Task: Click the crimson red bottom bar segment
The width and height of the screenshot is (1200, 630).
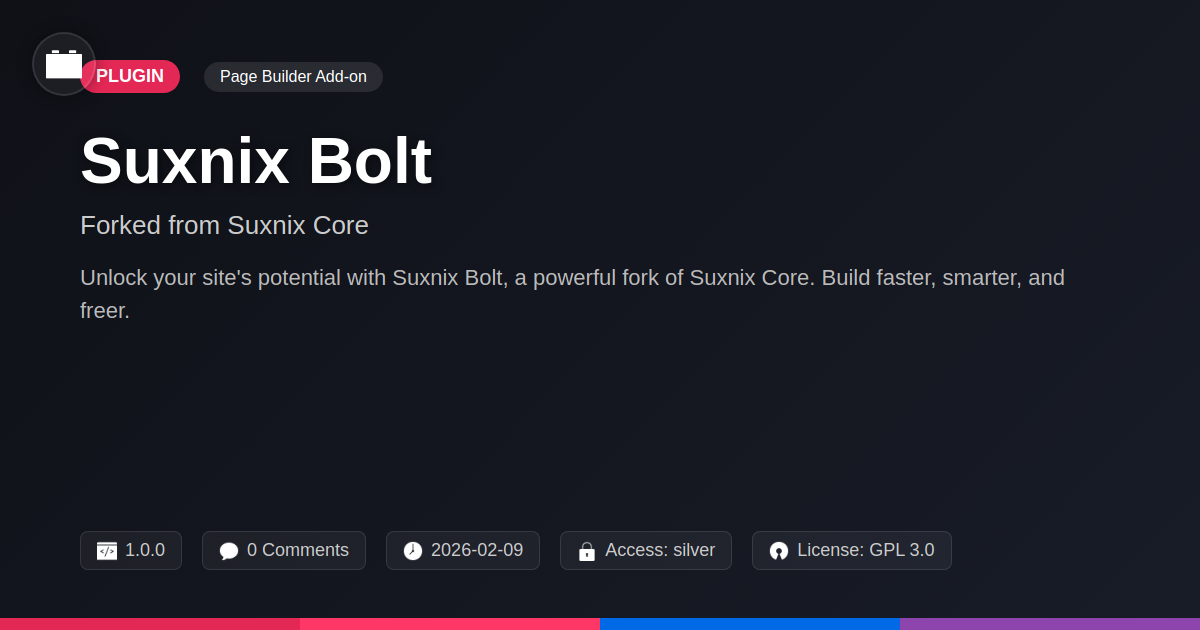Action: tap(150, 624)
